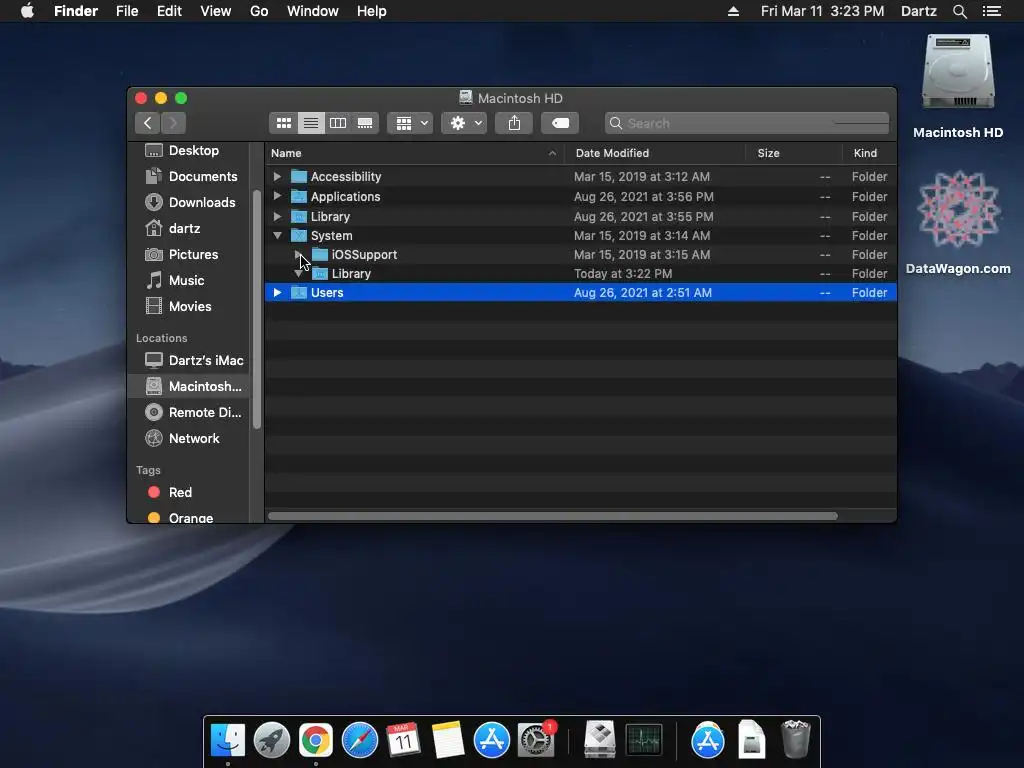Image resolution: width=1024 pixels, height=768 pixels.
Task: Select Network in the sidebar
Action: coord(189,438)
